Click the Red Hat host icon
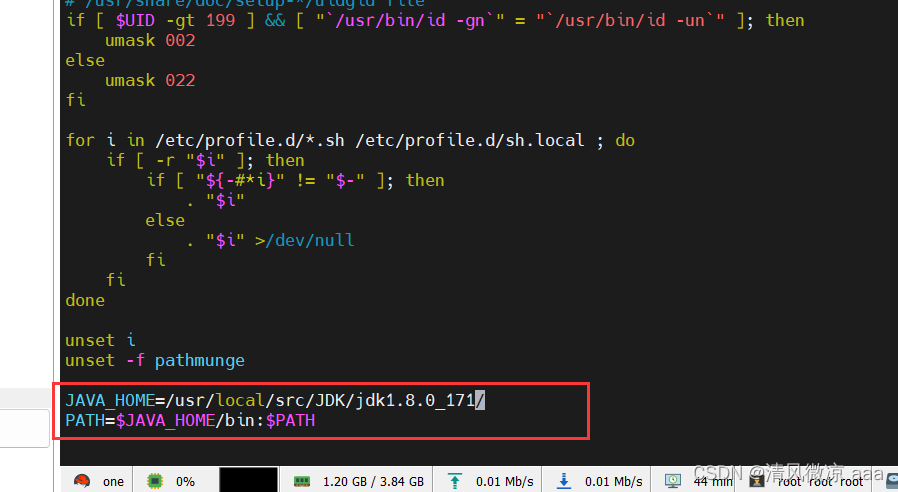This screenshot has width=898, height=492. [x=82, y=481]
